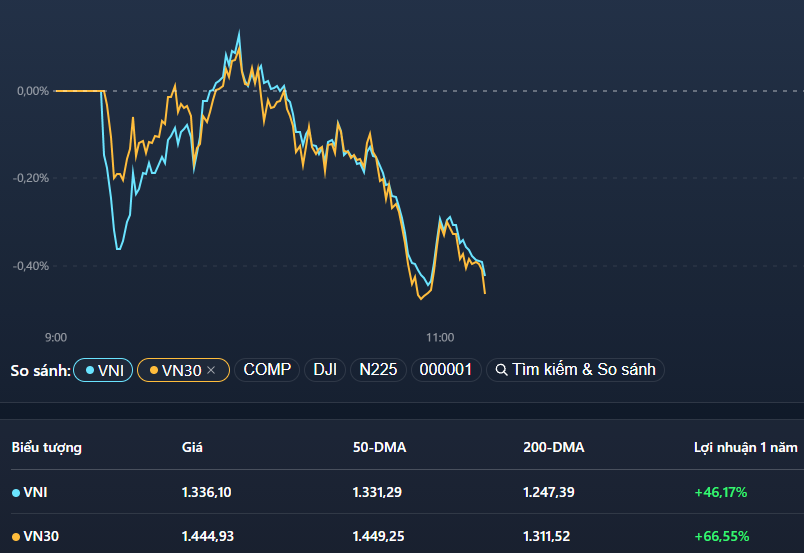This screenshot has height=553, width=804.
Task: Toggle the VNI comparison chip
Action: click(x=103, y=370)
